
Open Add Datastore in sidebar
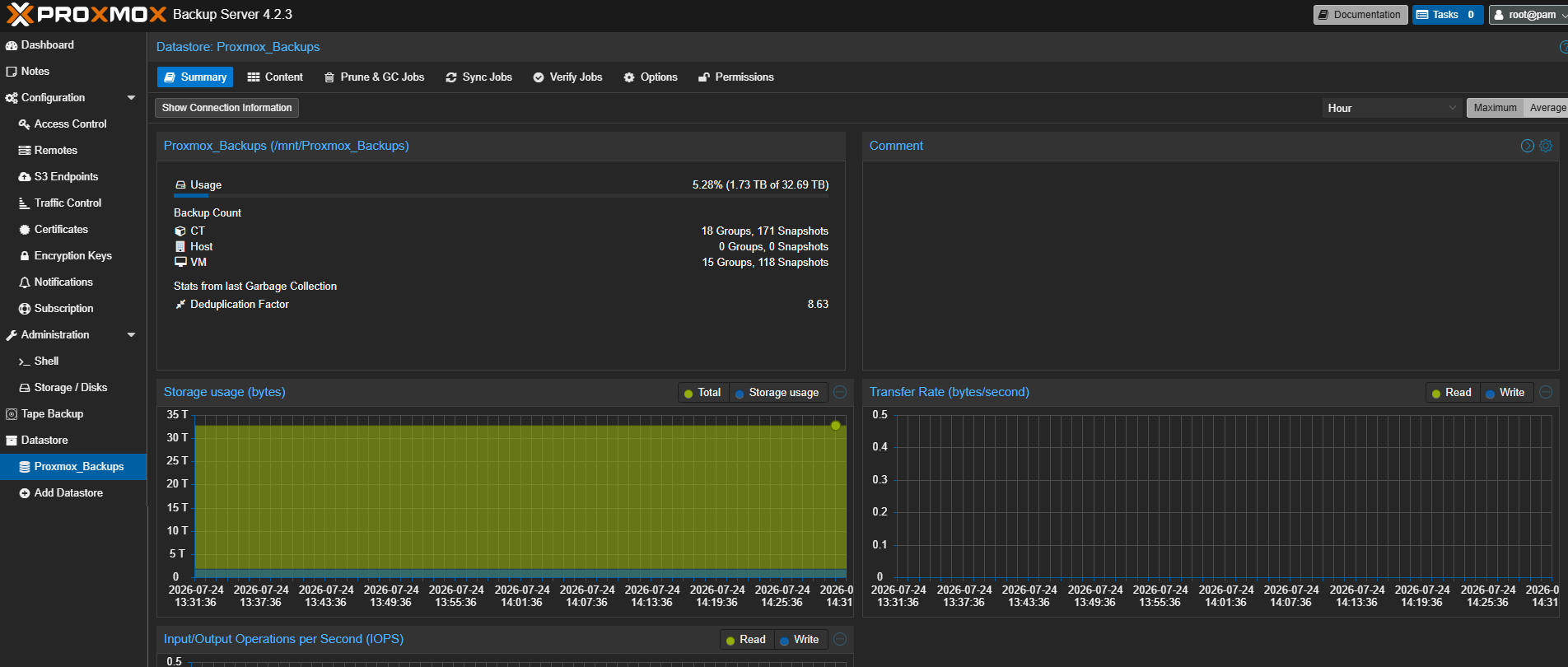[x=68, y=493]
